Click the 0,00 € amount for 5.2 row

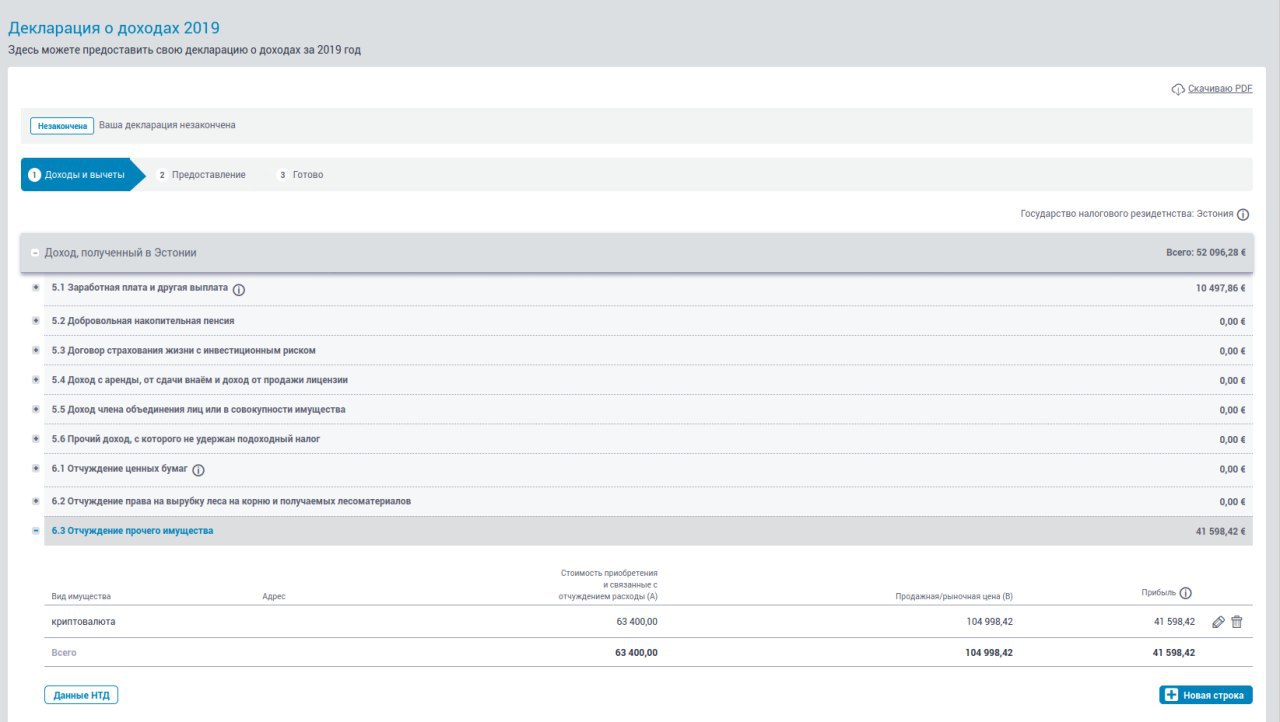coord(1232,321)
